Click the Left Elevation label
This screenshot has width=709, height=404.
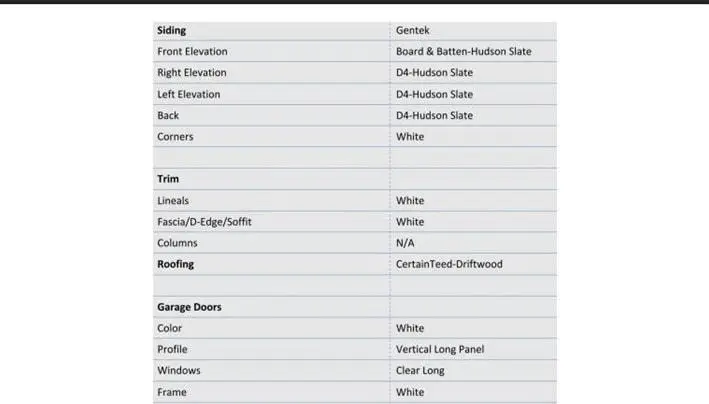(x=189, y=94)
